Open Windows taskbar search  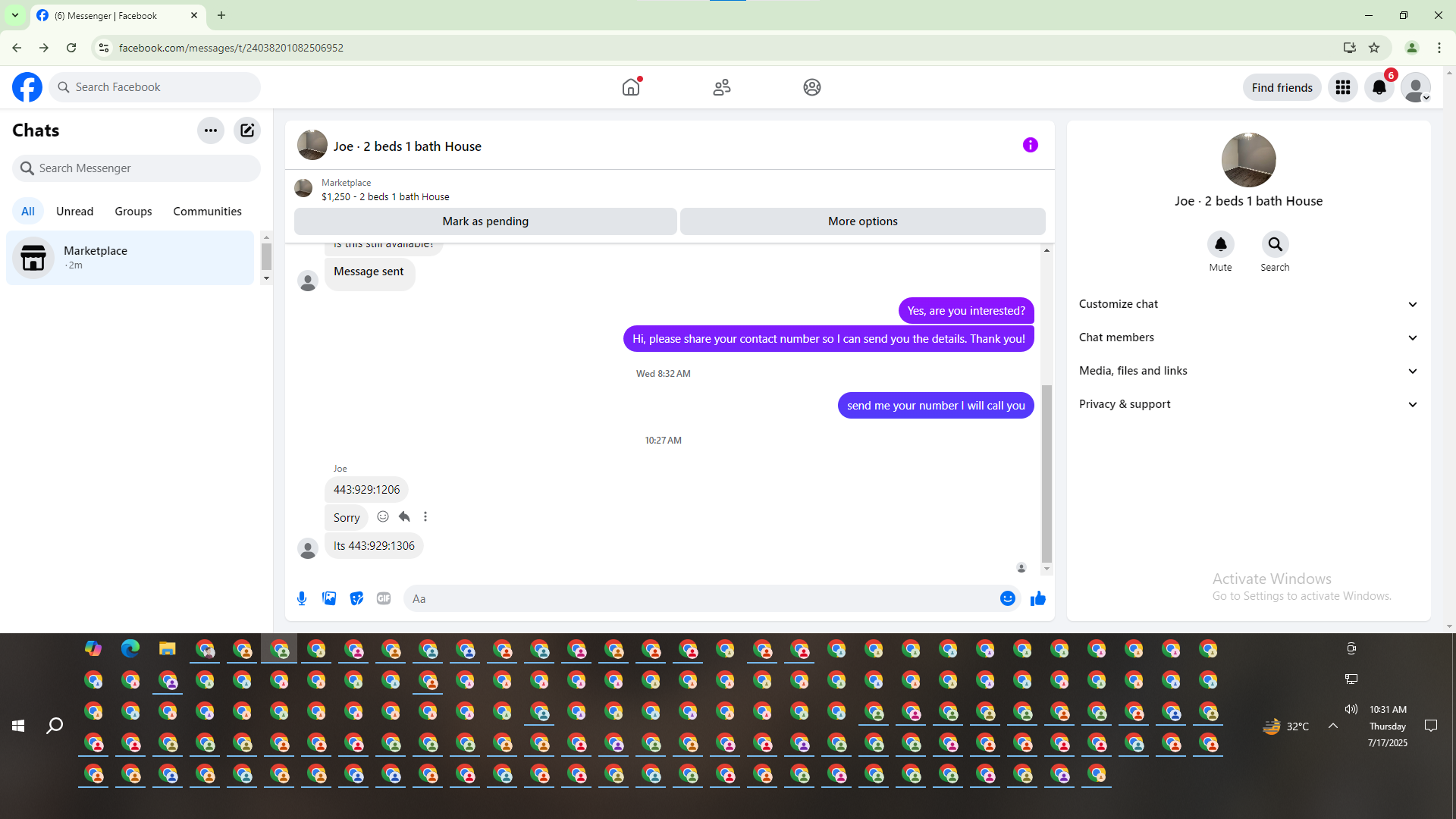tap(55, 726)
